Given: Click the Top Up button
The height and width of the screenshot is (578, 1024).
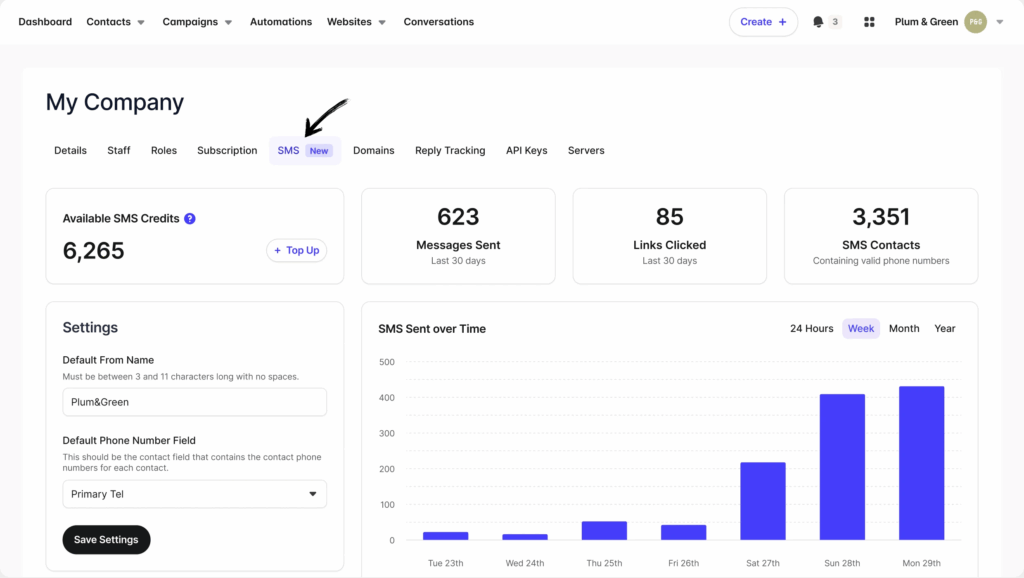Looking at the screenshot, I should (x=296, y=250).
